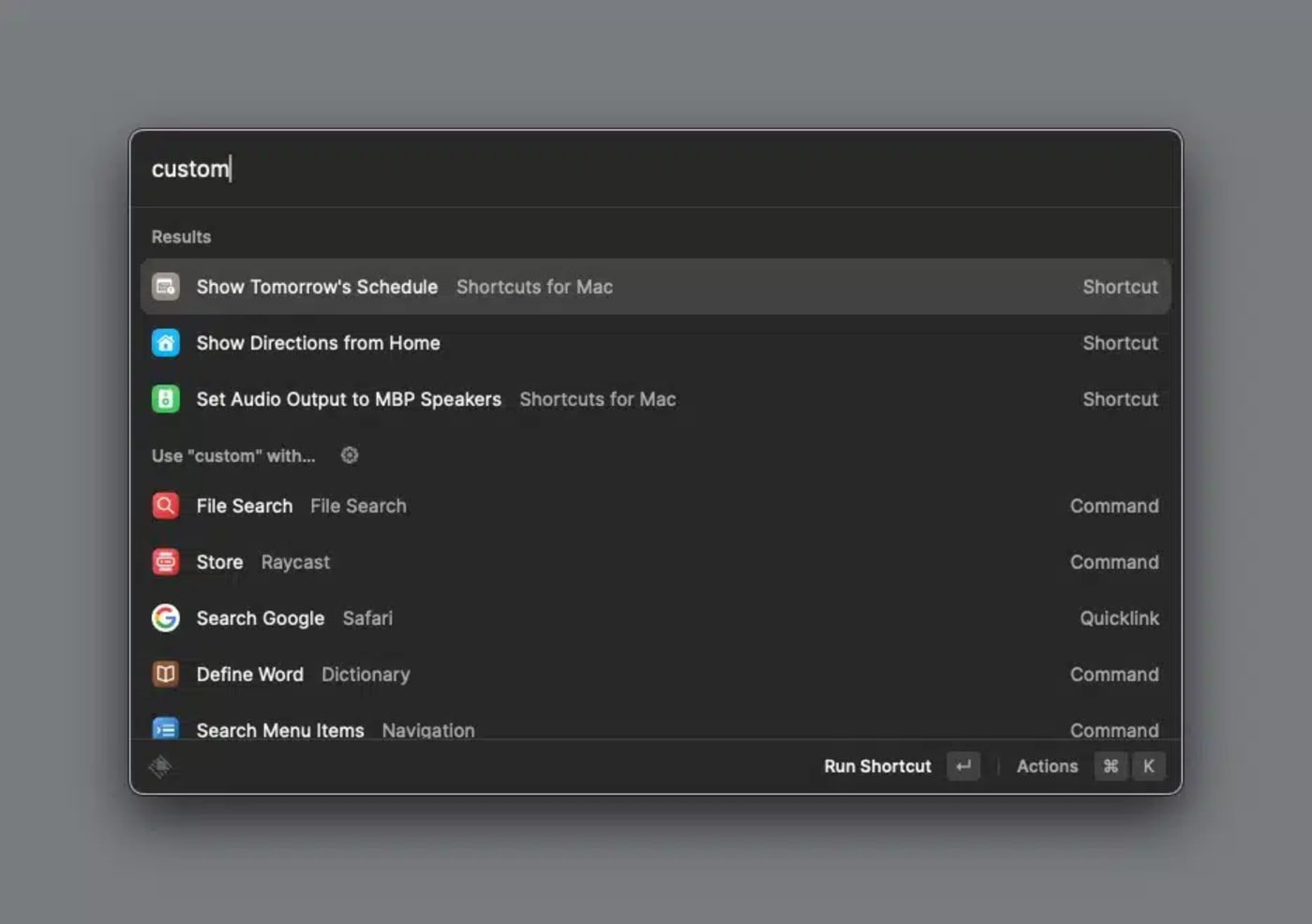Click the Results section header
Viewport: 1312px width, 924px height.
tap(181, 237)
